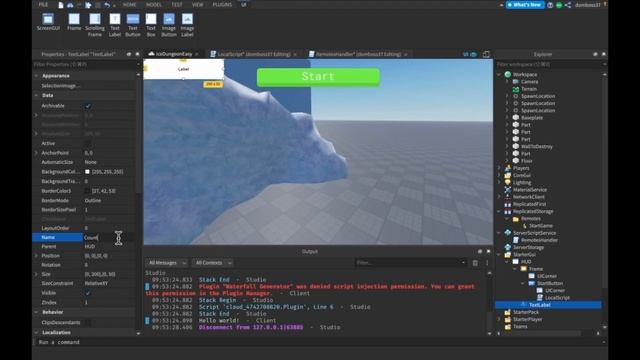Toggle the Active property checkbox
The height and width of the screenshot is (360, 640).
[x=88, y=143]
